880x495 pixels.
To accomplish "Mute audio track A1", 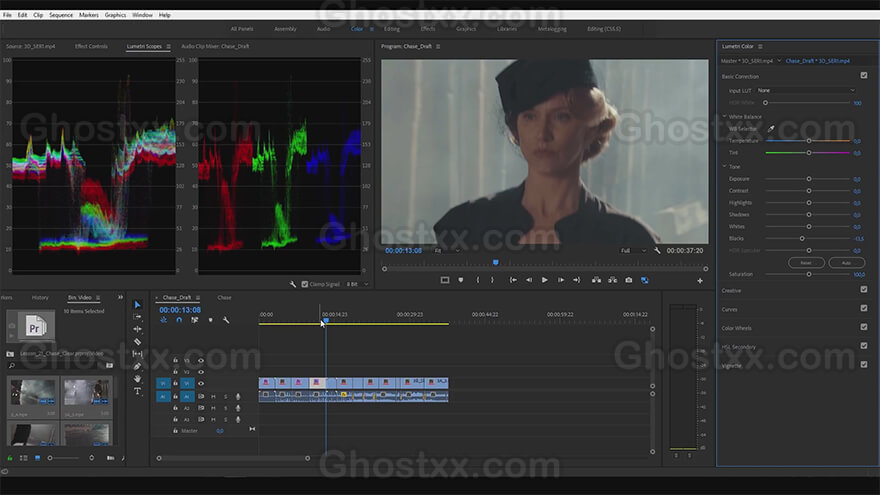I will (213, 396).
